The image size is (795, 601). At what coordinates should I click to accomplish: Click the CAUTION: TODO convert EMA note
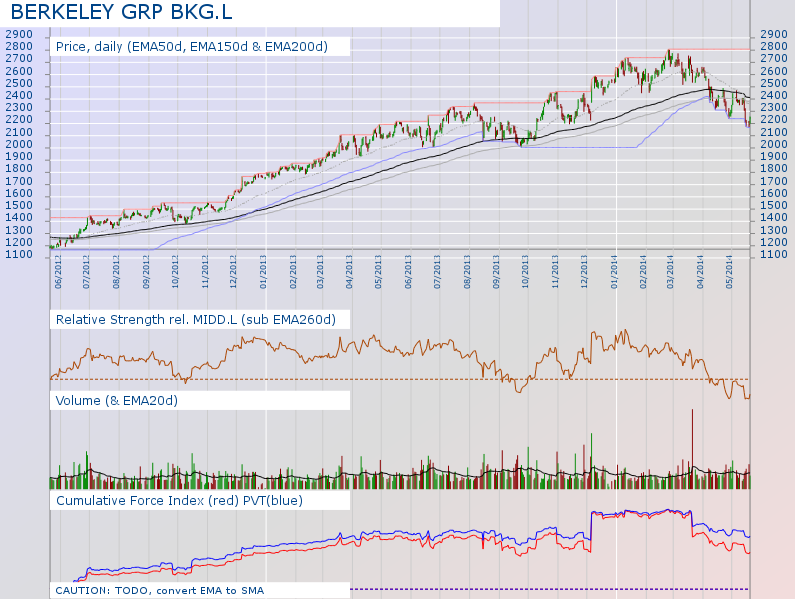click(159, 591)
